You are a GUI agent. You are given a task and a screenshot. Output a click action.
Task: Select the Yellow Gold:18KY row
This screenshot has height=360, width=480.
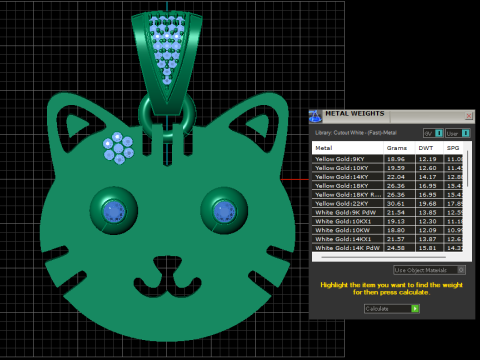(388, 186)
